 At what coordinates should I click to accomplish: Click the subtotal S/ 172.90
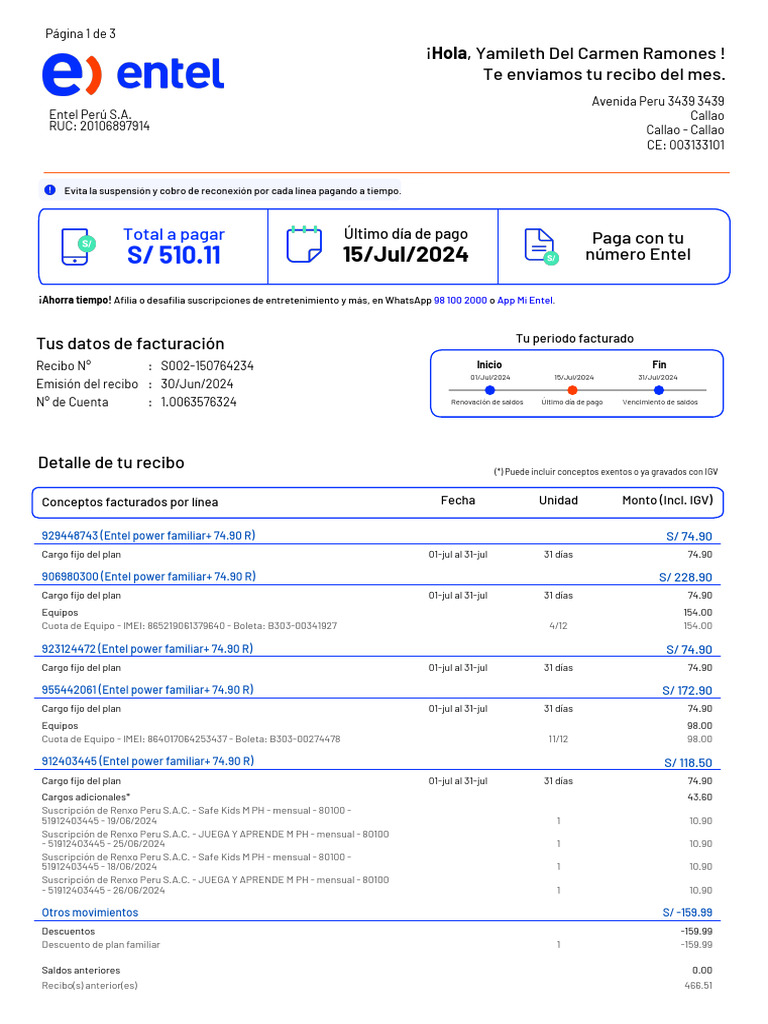click(687, 690)
